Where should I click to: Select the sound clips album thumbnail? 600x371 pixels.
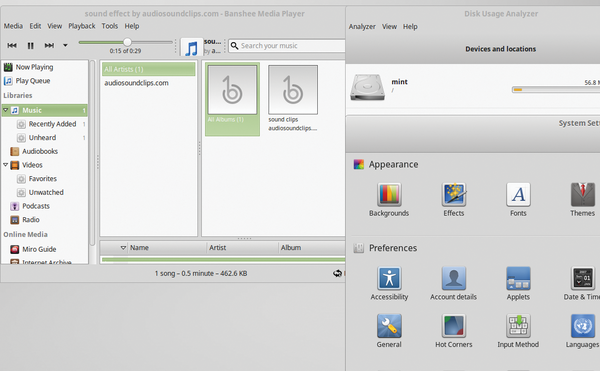(293, 99)
